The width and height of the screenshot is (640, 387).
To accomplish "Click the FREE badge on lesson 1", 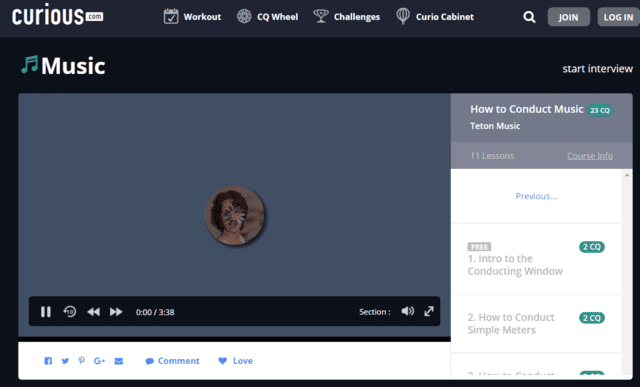I will coord(479,247).
